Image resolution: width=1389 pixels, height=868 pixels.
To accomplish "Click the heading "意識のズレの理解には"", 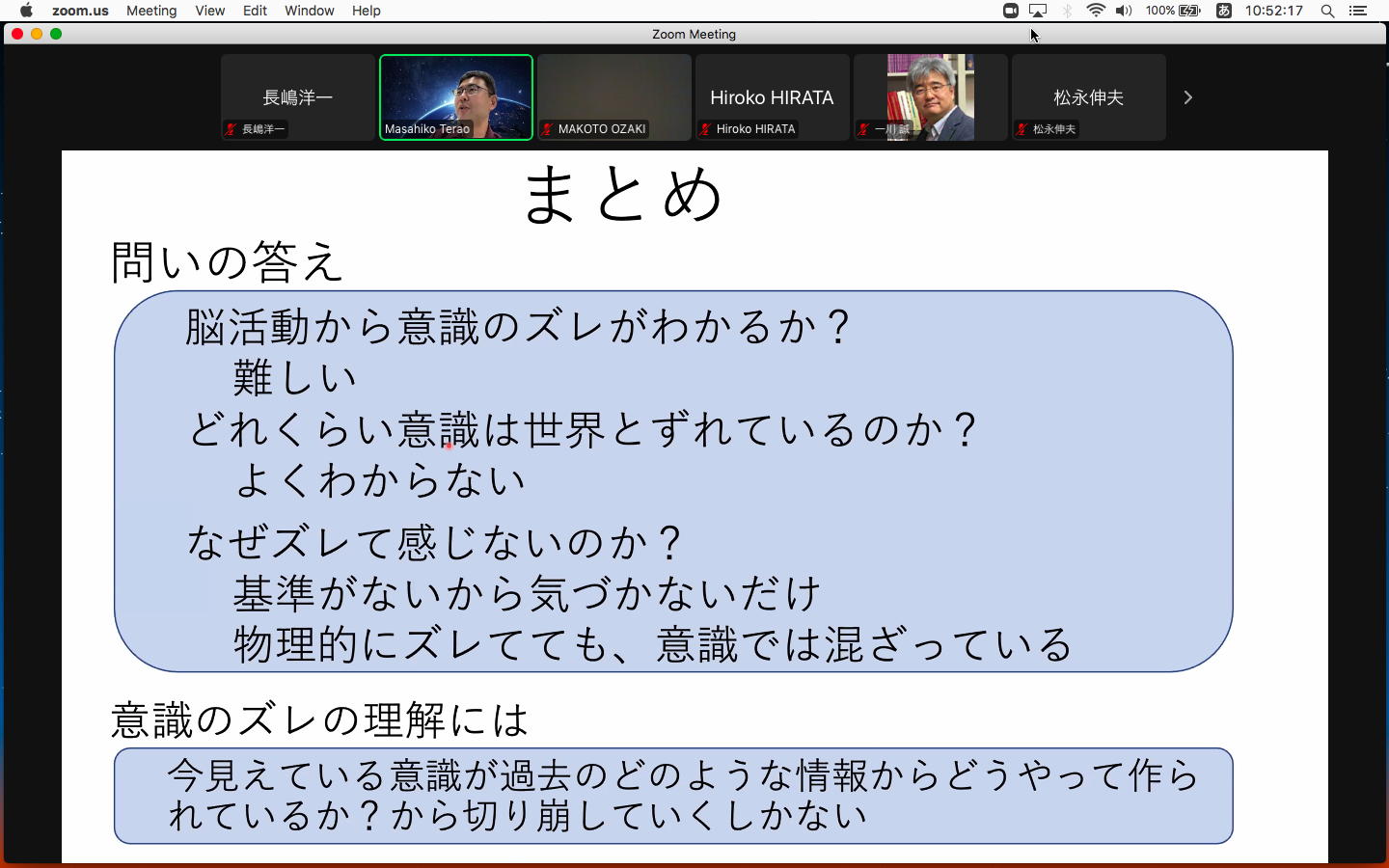I will click(x=320, y=720).
